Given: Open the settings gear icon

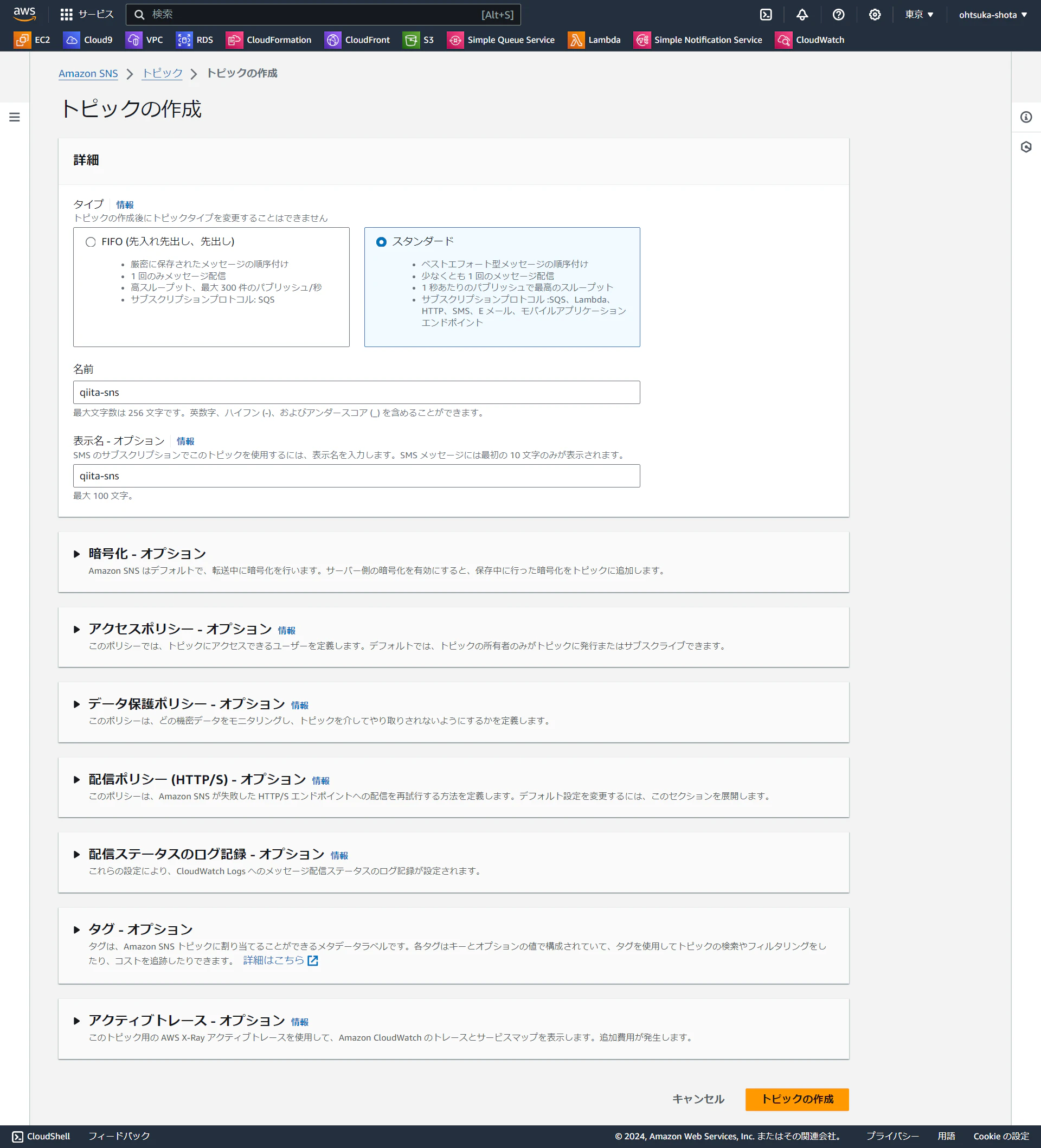Looking at the screenshot, I should click(x=875, y=14).
